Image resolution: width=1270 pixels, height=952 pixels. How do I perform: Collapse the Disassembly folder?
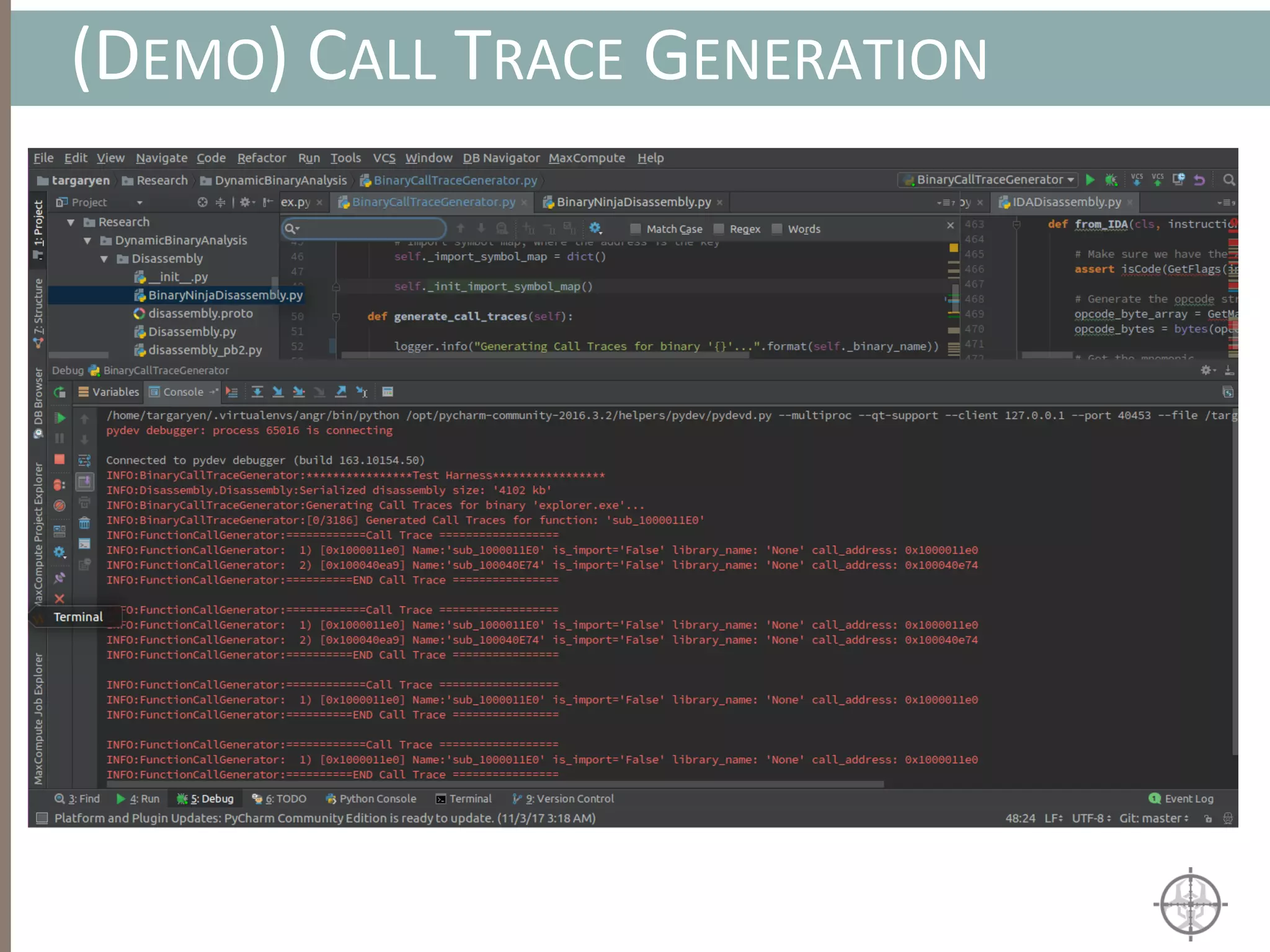[104, 259]
